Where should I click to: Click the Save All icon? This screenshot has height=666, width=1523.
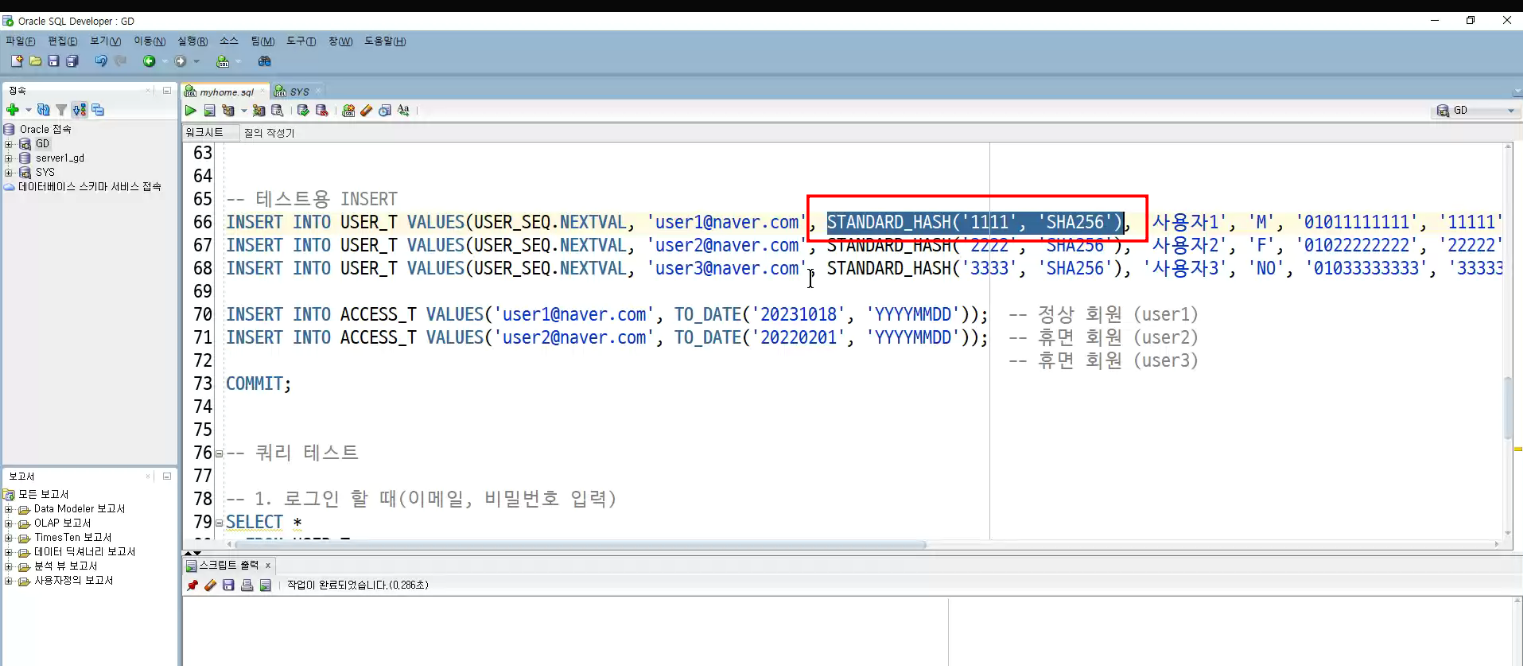[72, 61]
